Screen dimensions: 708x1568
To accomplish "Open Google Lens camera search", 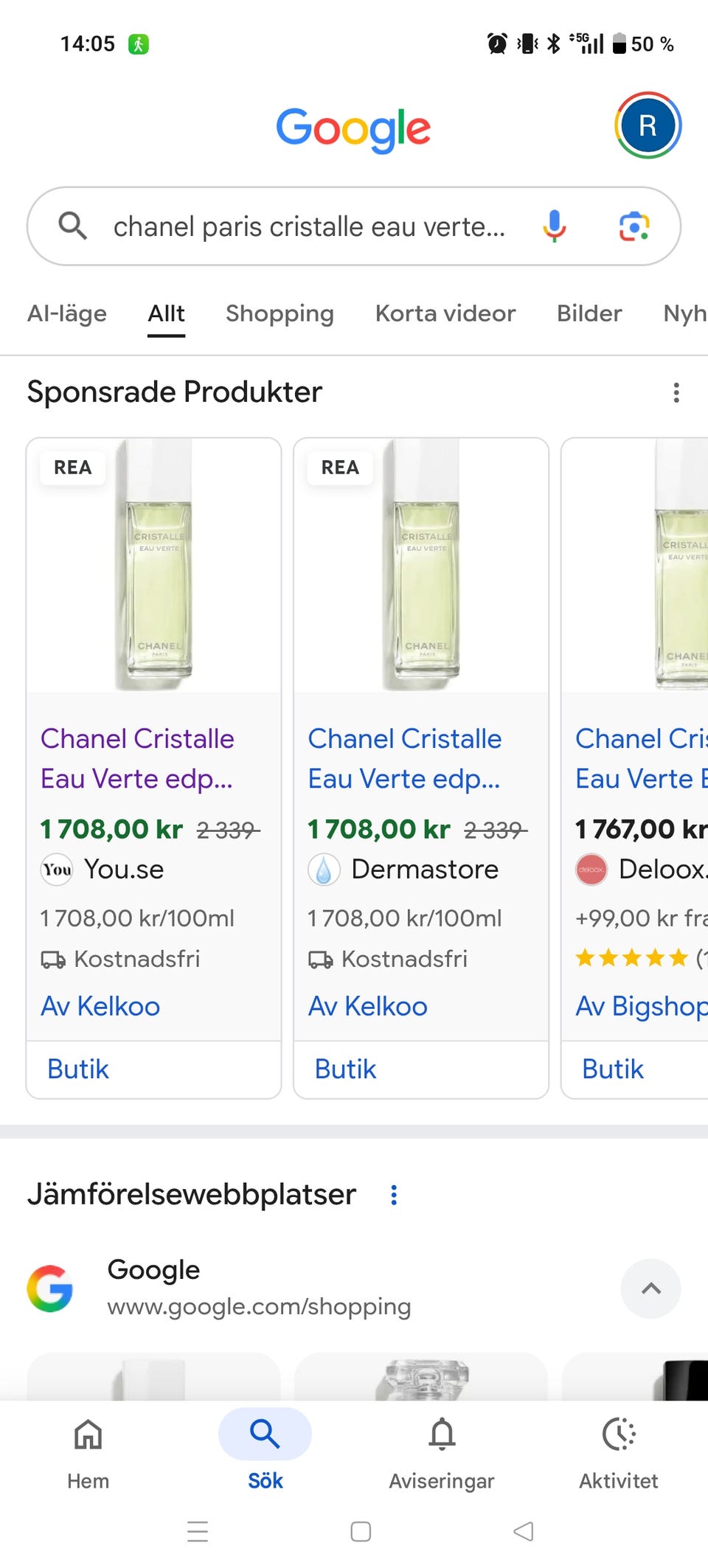I will pyautogui.click(x=634, y=226).
